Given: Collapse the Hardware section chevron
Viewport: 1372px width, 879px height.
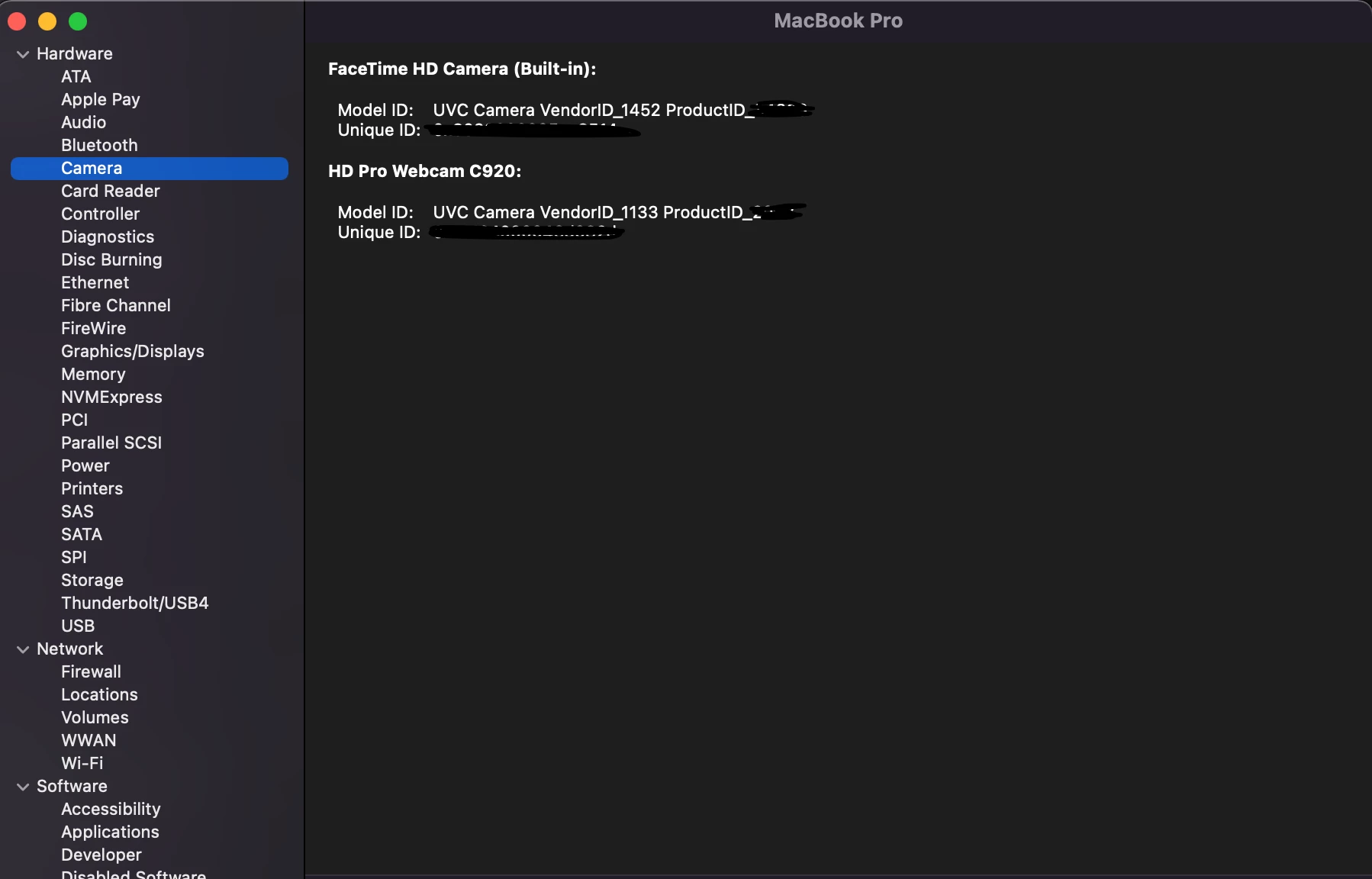Looking at the screenshot, I should (x=23, y=54).
